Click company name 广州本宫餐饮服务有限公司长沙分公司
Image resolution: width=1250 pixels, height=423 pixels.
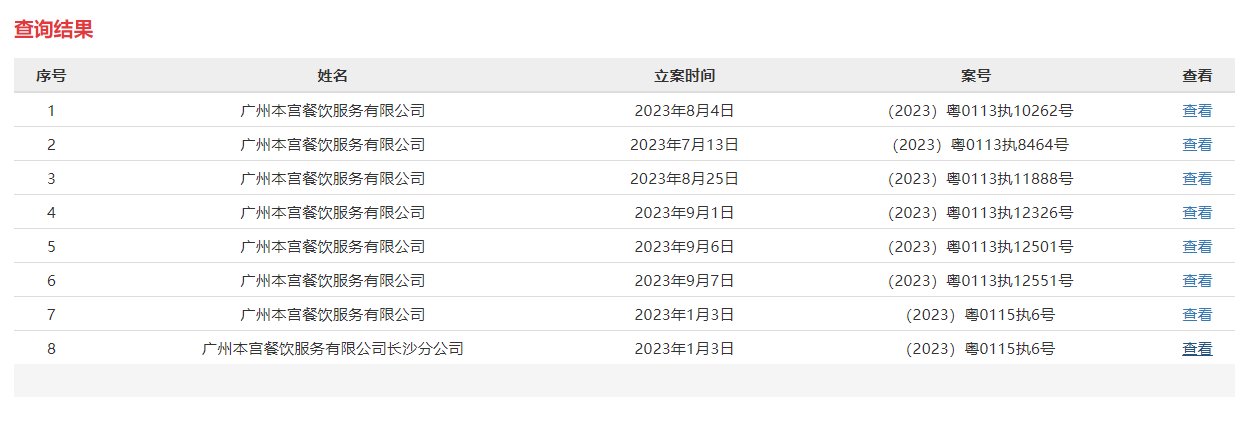[333, 349]
